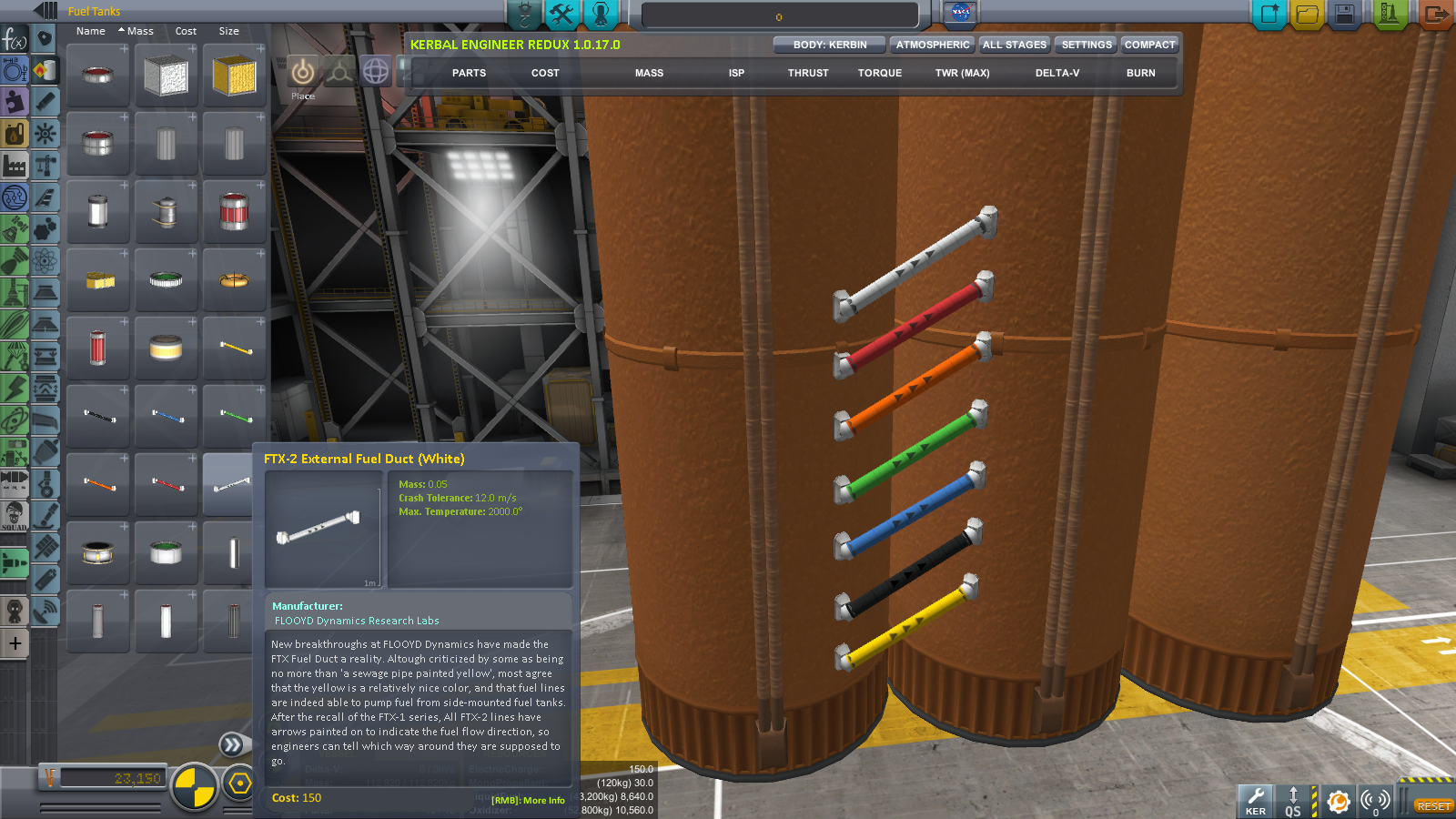Open the Action Groups wrench mode
Viewport: 1456px width, 819px height.
pos(561,14)
